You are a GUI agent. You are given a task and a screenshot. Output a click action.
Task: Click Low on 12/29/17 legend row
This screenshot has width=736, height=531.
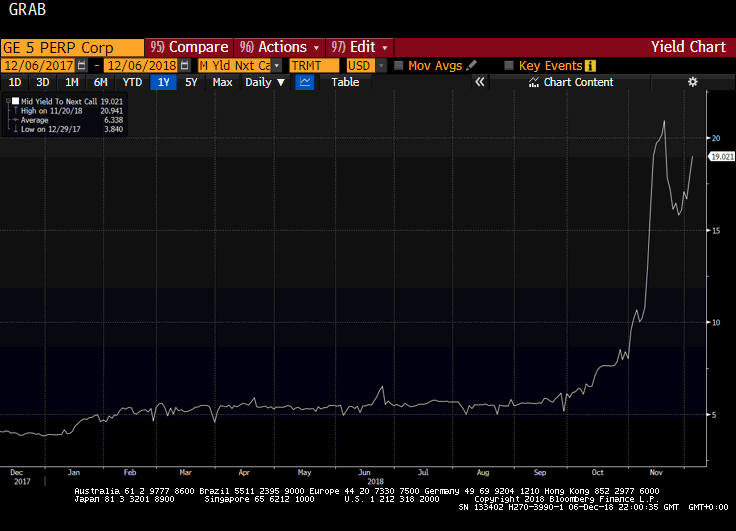coord(68,129)
